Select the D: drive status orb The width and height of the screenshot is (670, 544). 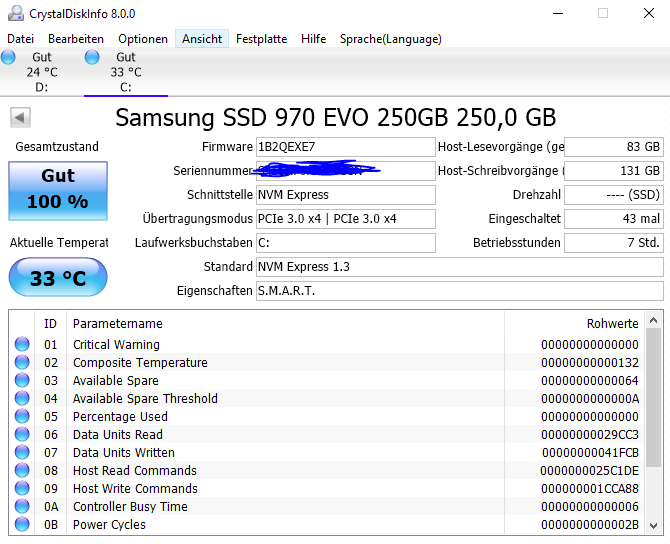(8, 57)
